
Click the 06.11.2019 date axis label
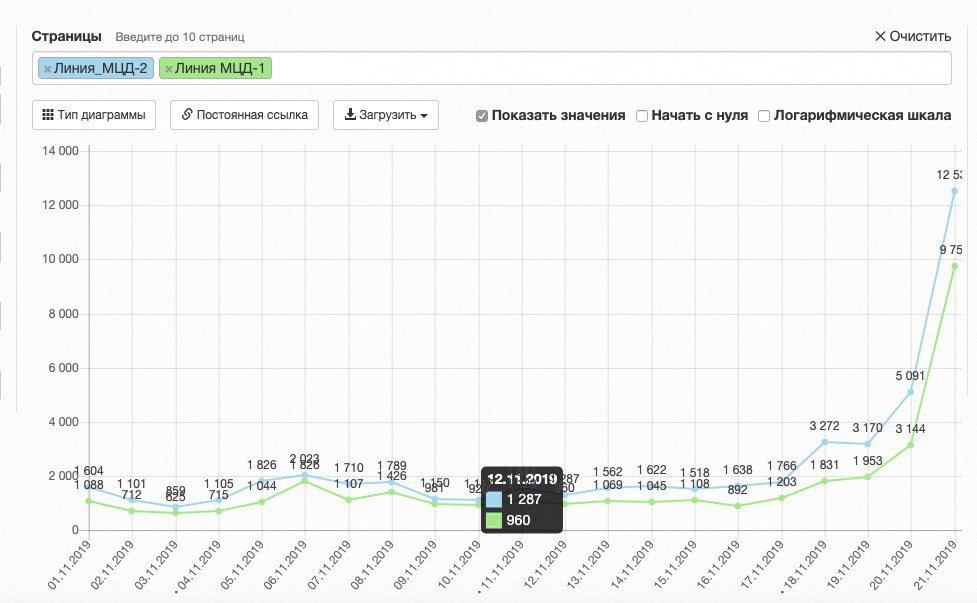point(286,565)
